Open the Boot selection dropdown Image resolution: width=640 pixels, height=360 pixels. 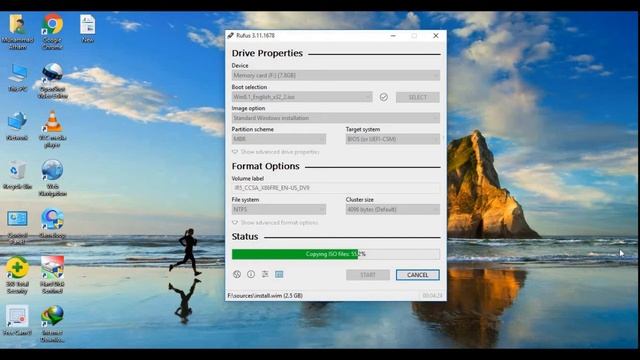302,97
